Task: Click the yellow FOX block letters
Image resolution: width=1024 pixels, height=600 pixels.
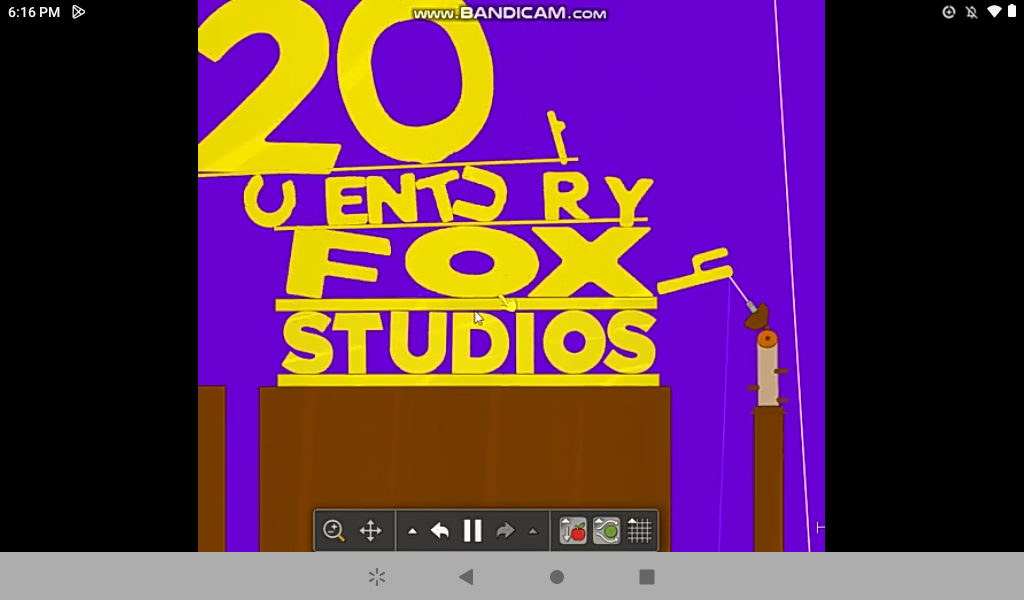Action: (x=468, y=262)
